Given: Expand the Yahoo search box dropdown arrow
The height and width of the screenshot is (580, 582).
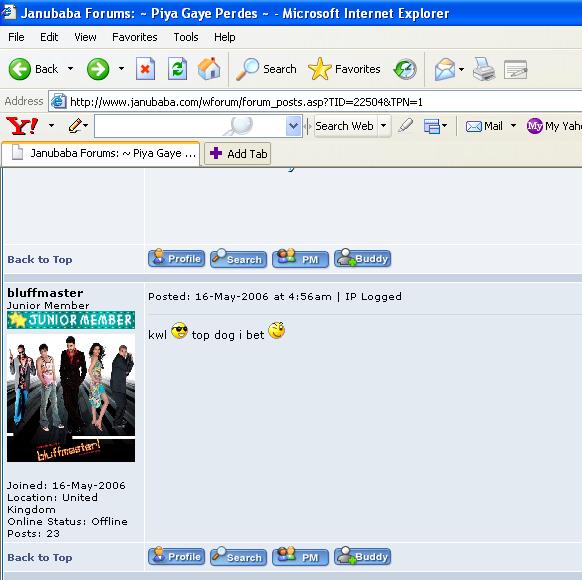Looking at the screenshot, I should coord(293,126).
